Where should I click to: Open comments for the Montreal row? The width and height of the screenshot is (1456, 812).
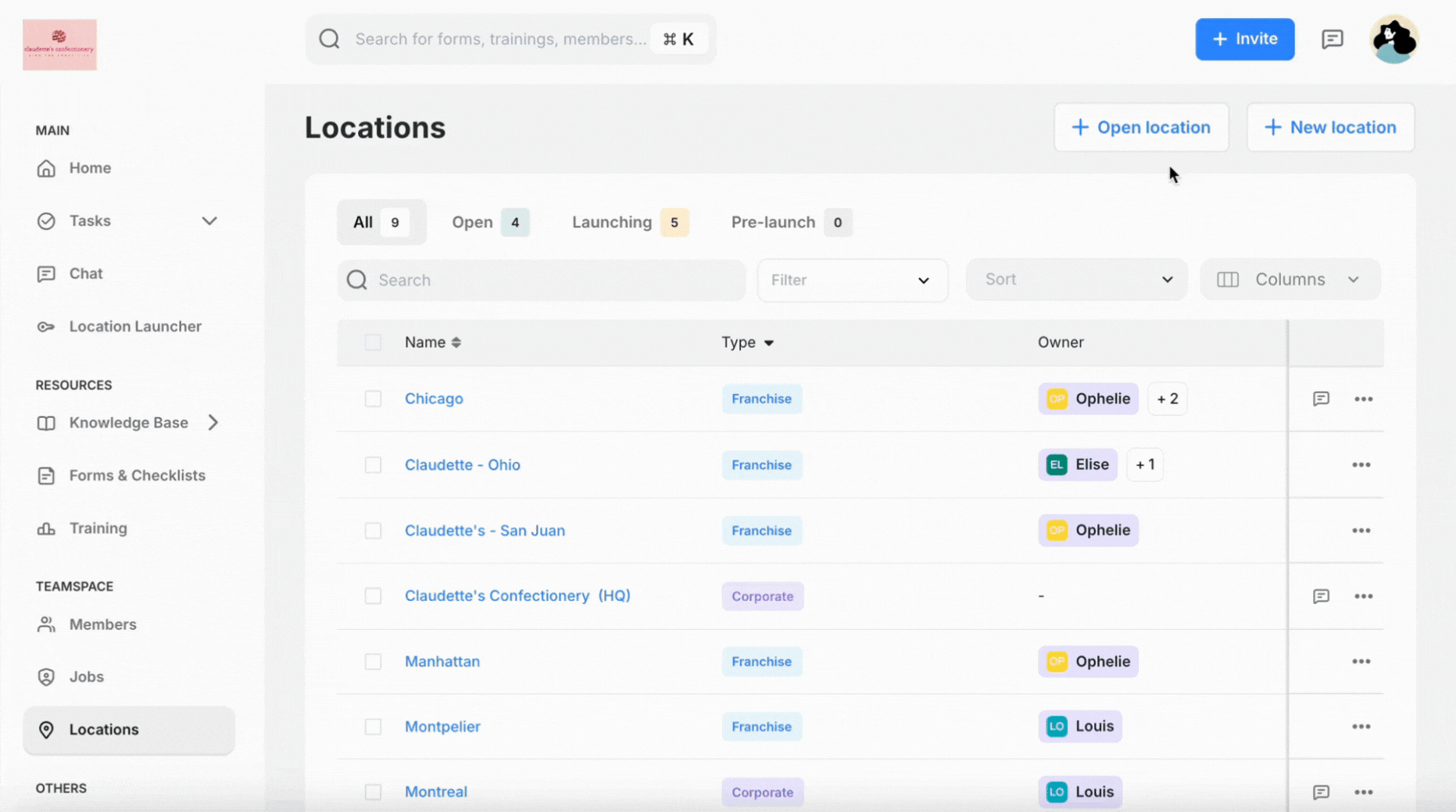point(1321,792)
